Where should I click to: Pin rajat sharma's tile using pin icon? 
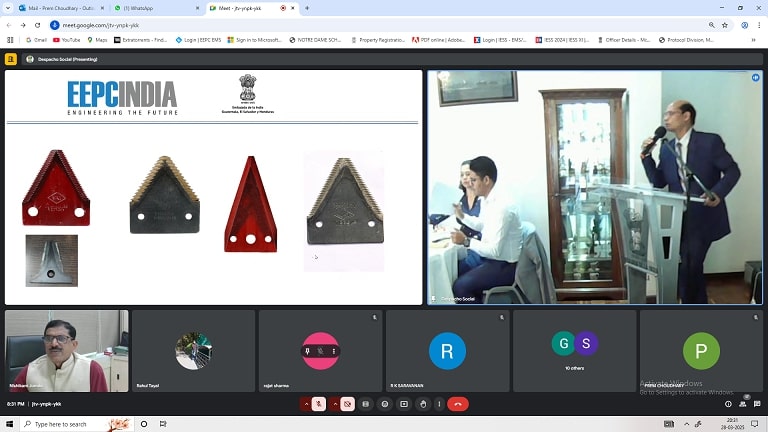tap(307, 351)
